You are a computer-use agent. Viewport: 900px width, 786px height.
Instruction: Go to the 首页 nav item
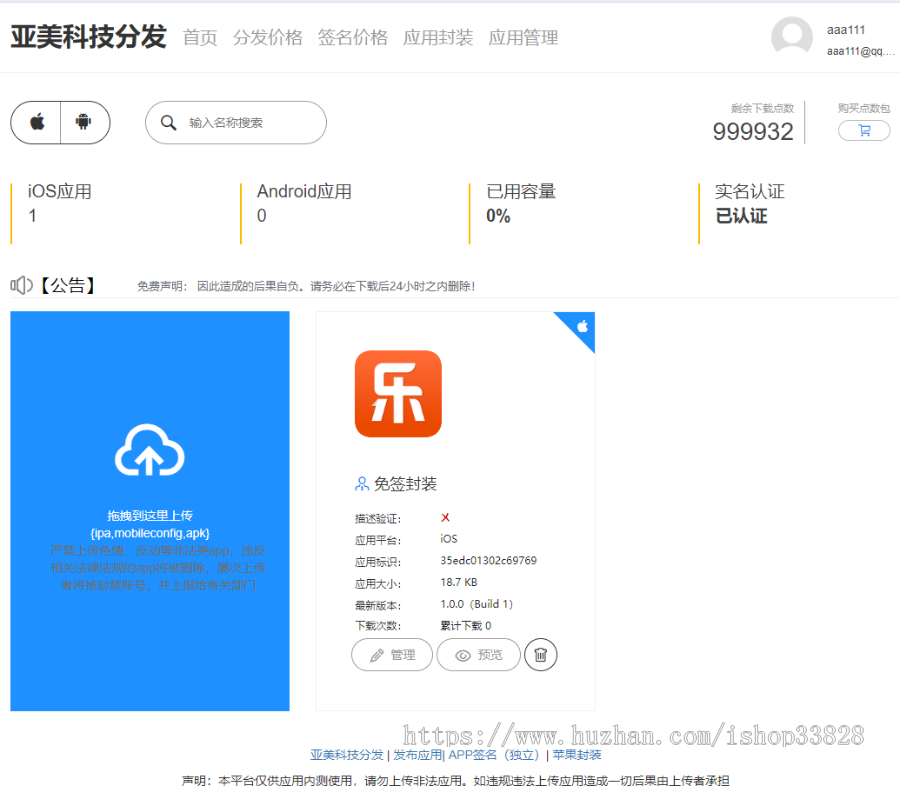click(x=199, y=38)
